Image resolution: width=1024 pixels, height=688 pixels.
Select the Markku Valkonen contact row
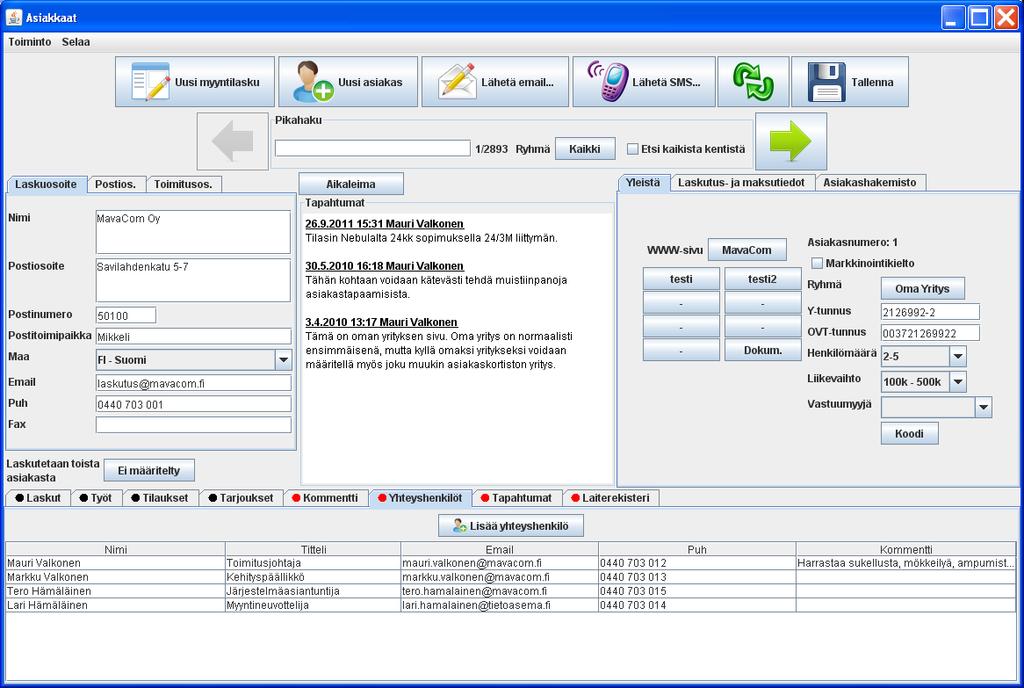click(x=511, y=577)
